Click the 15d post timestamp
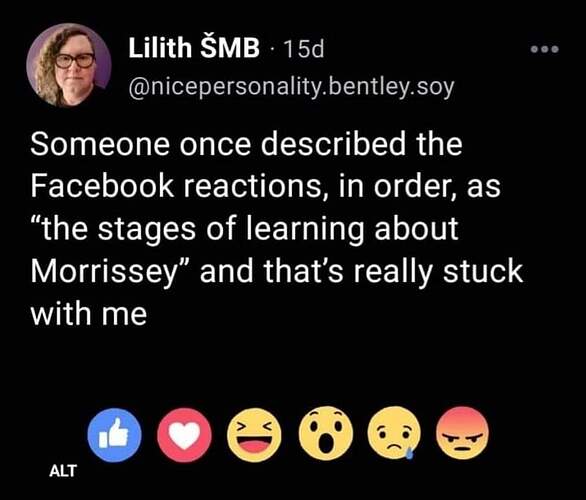586x500 pixels. coord(303,49)
